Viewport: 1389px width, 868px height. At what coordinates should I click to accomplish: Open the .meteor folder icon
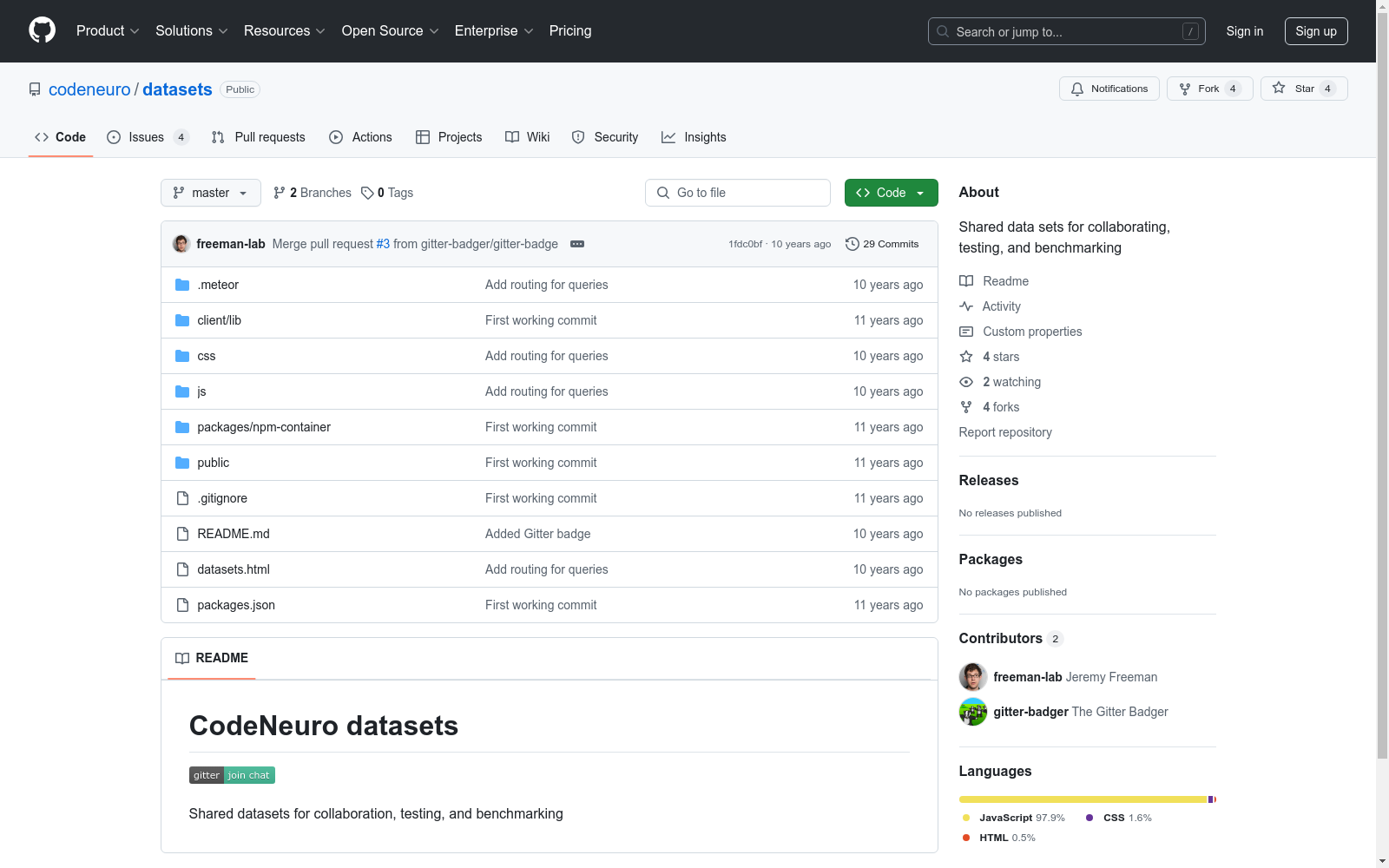[182, 285]
